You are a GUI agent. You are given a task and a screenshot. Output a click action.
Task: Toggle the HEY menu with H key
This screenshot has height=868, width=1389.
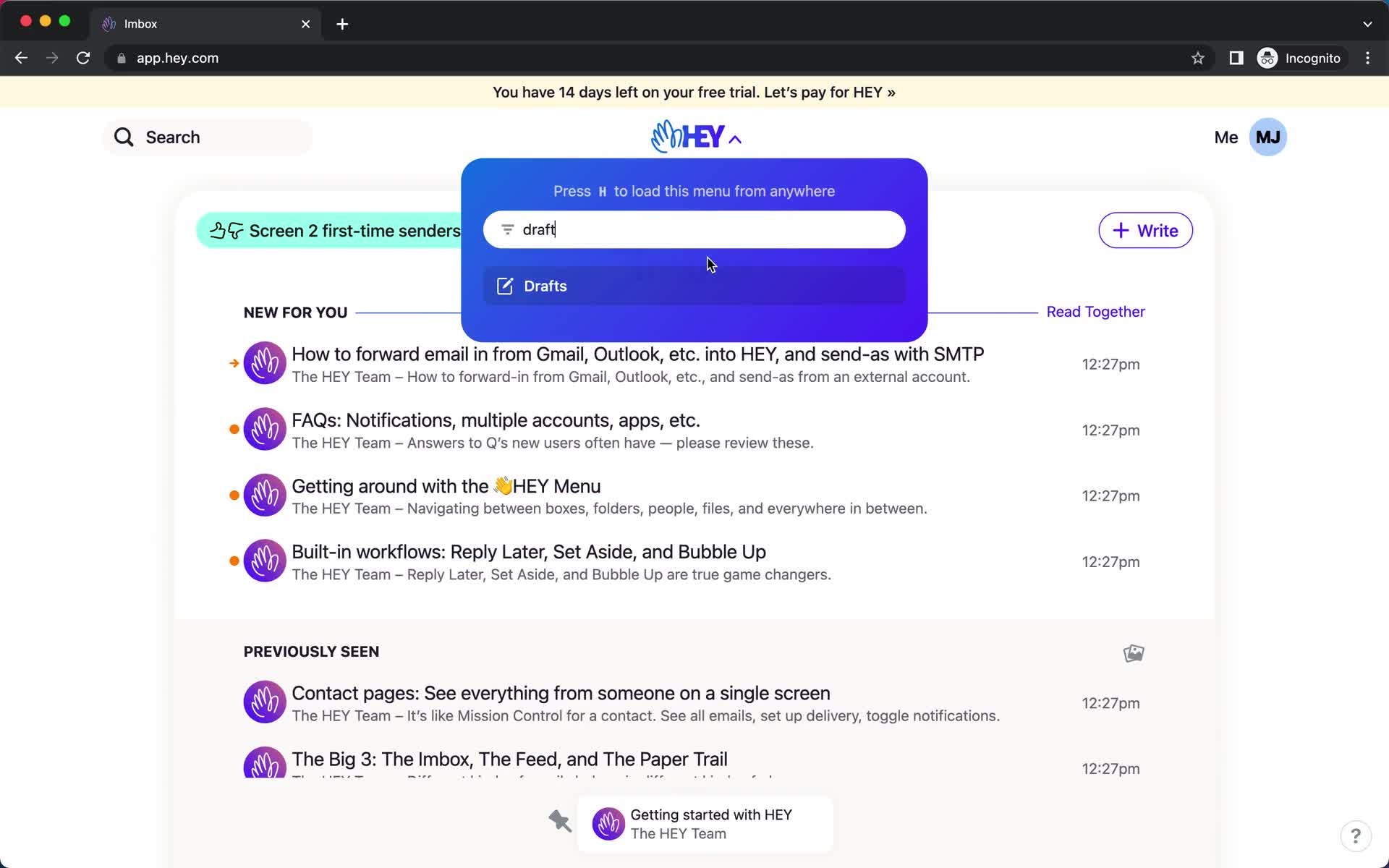[695, 137]
